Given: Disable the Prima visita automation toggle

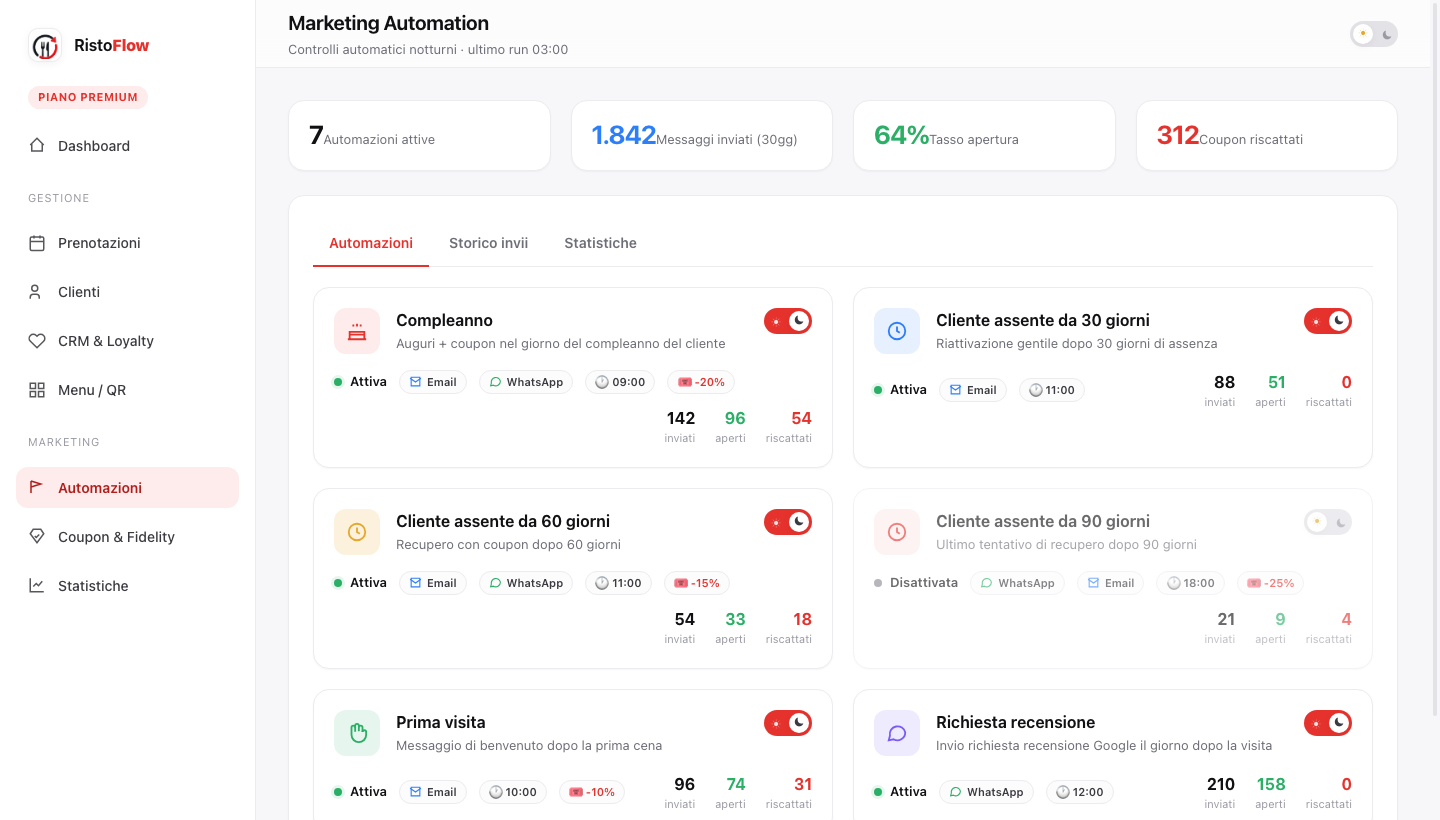Looking at the screenshot, I should click(x=788, y=723).
